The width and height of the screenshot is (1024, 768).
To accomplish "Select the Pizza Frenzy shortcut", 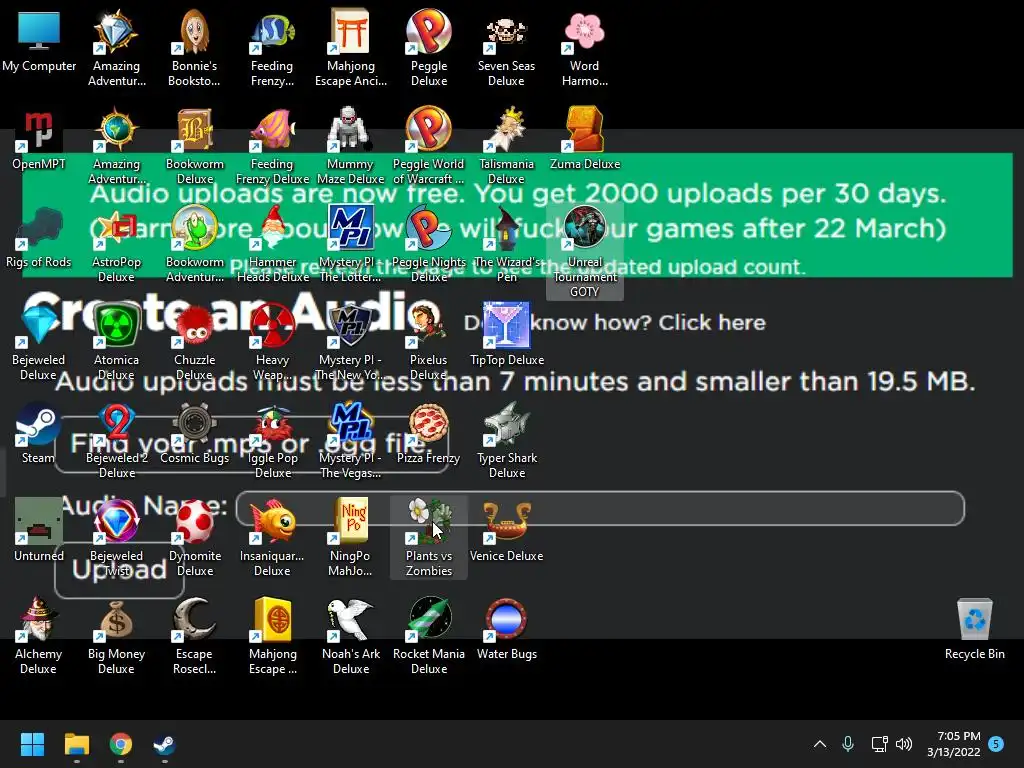I will pos(428,434).
